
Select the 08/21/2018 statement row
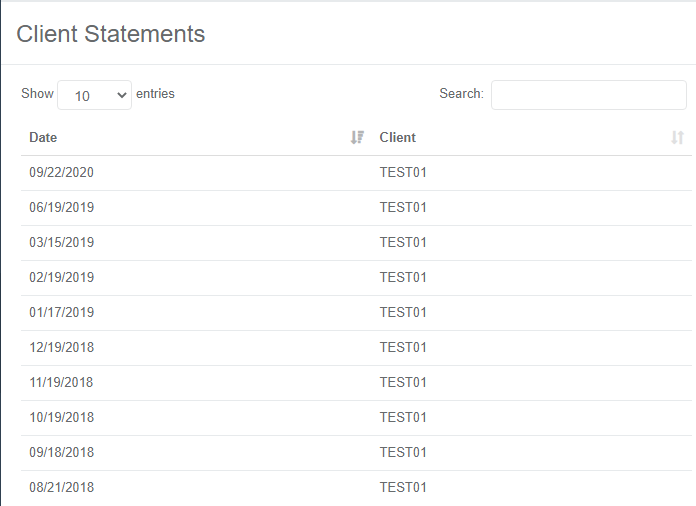(61, 488)
